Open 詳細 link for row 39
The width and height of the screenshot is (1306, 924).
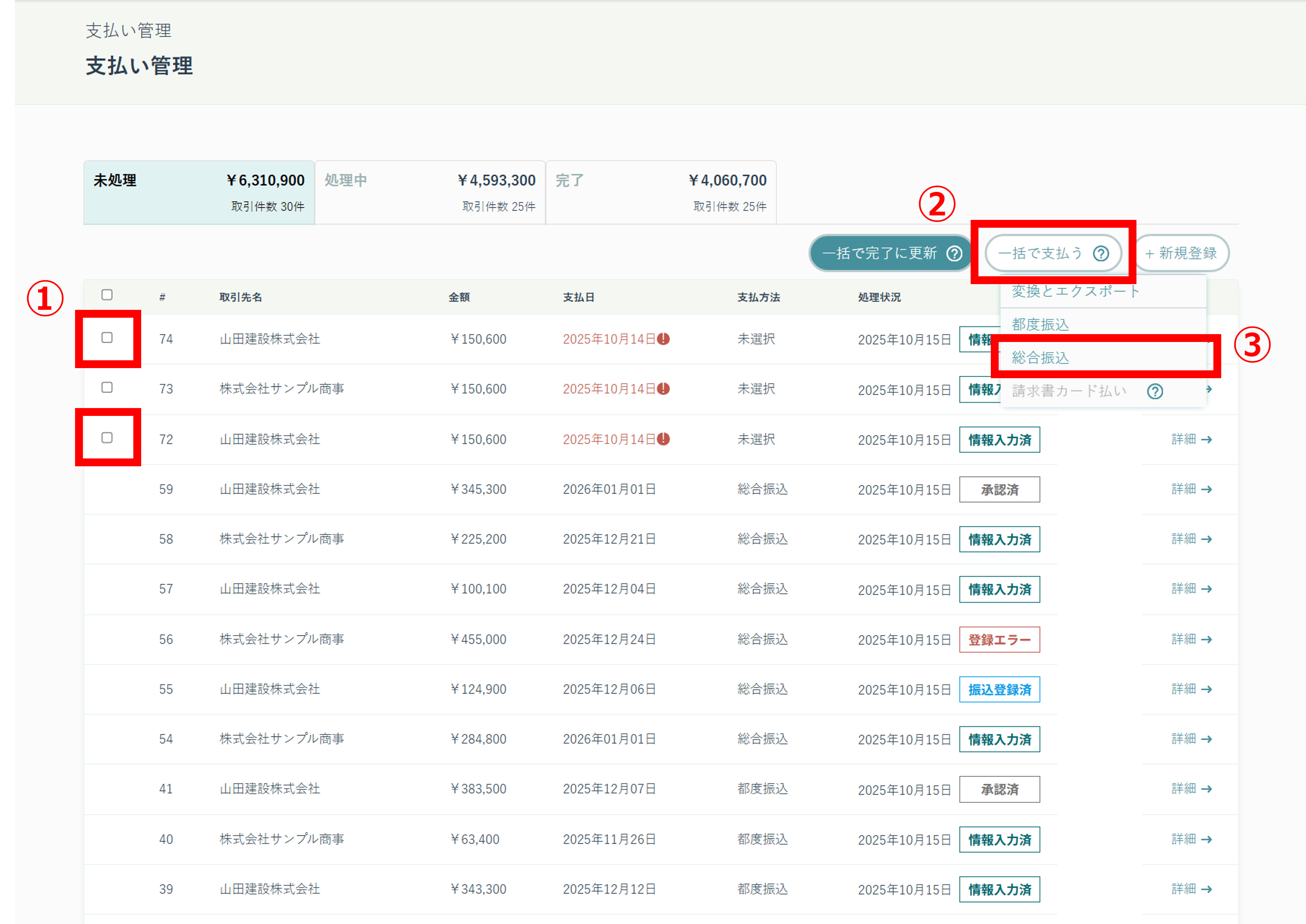1192,889
